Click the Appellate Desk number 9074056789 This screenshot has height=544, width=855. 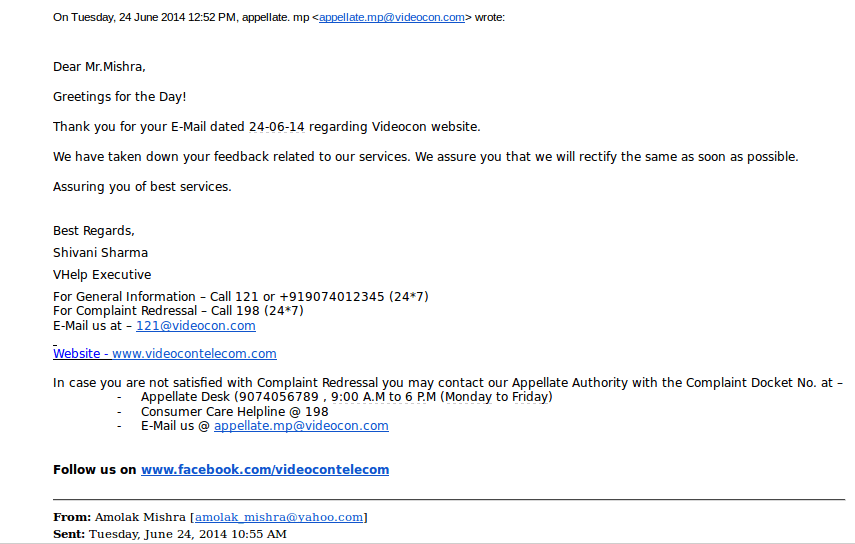(279, 397)
